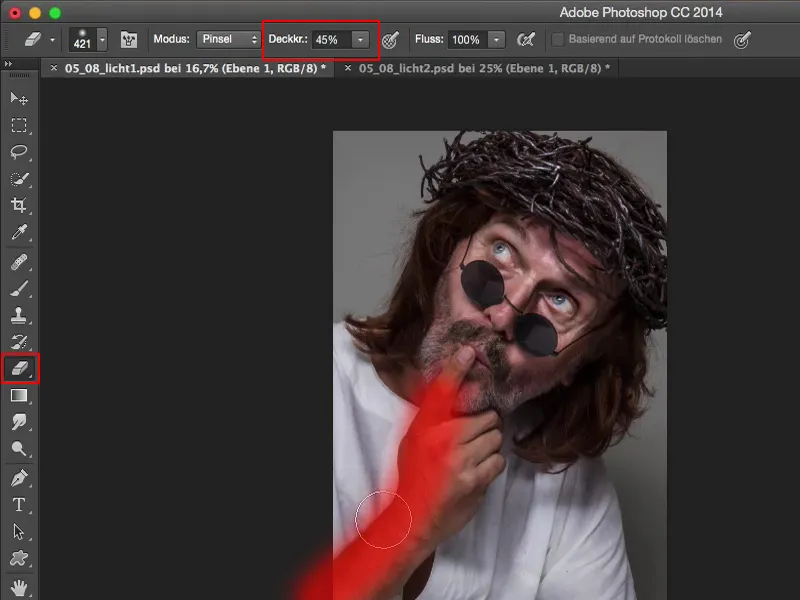Expand the toolbox with double-arrow
The height and width of the screenshot is (600, 800).
point(8,64)
